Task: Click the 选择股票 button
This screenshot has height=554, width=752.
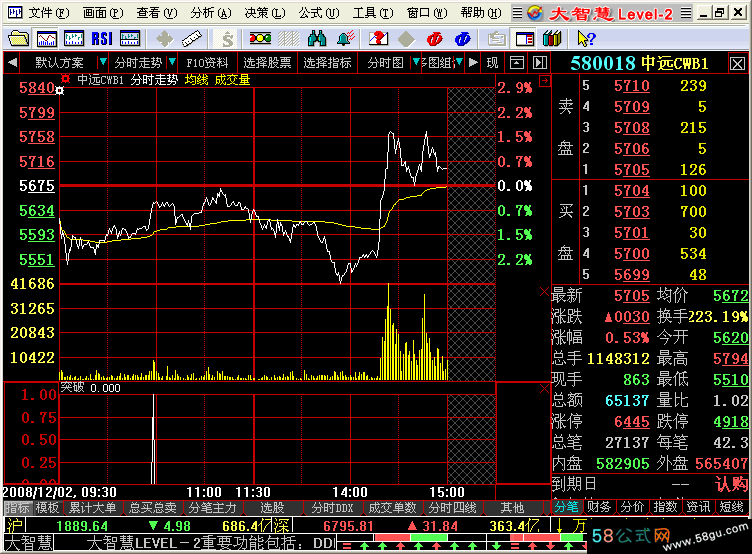Action: (267, 62)
